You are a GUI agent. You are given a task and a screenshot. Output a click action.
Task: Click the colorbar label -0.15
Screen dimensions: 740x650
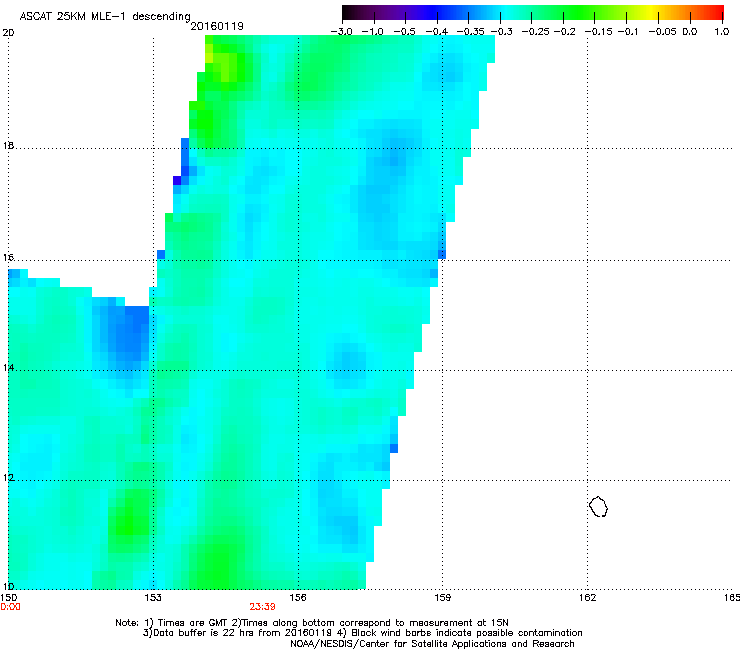598,32
